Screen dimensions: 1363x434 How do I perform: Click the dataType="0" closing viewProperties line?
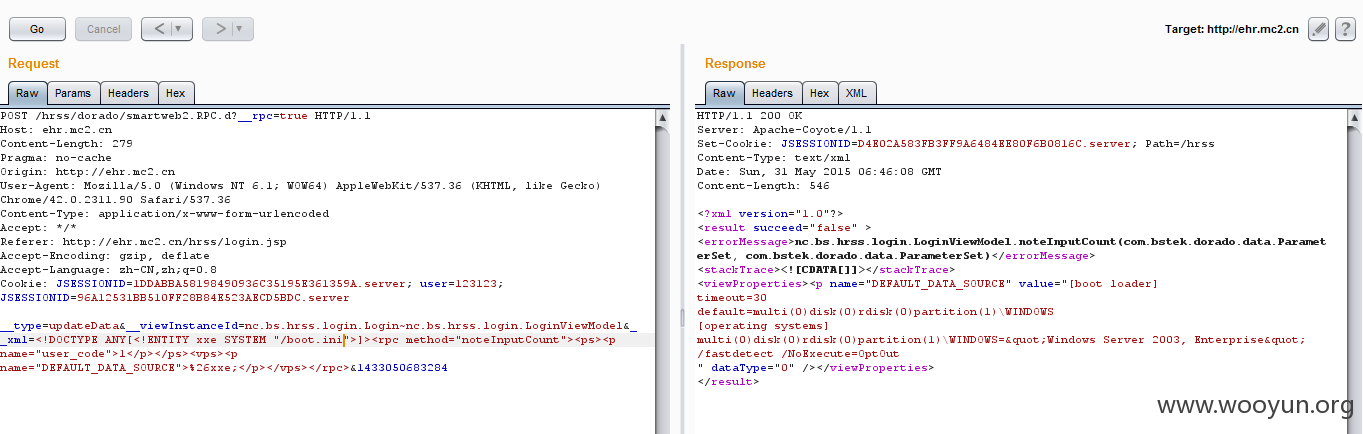coord(815,368)
